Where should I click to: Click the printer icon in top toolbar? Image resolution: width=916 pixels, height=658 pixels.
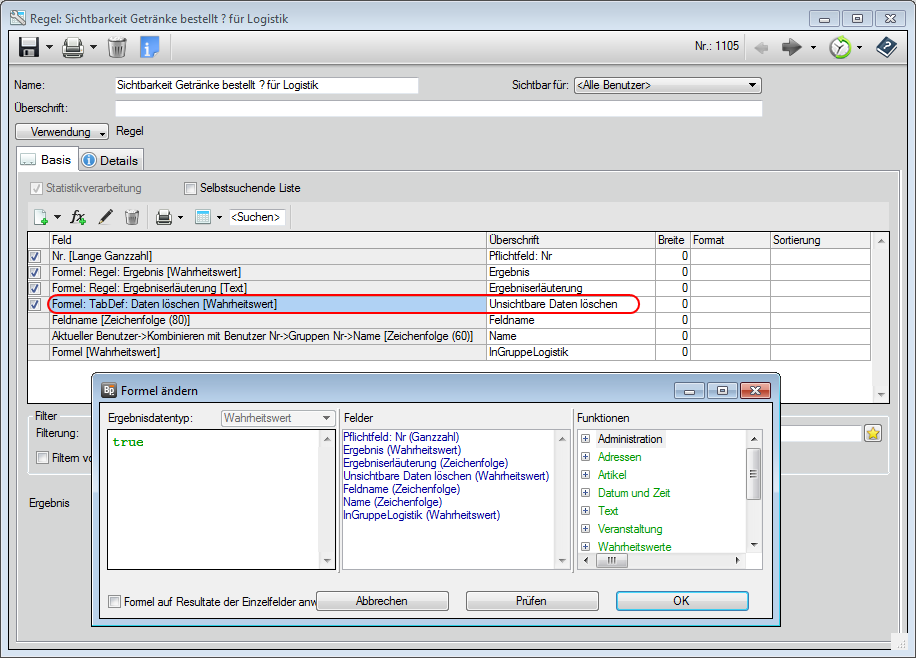[72, 47]
